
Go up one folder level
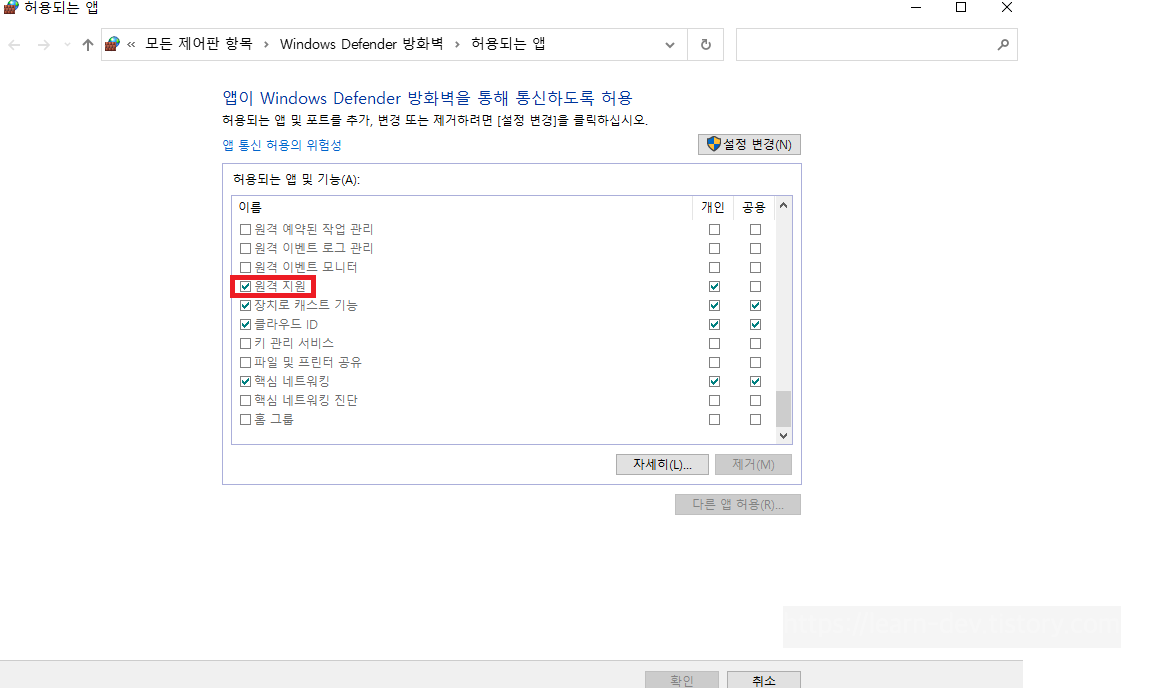coord(87,45)
